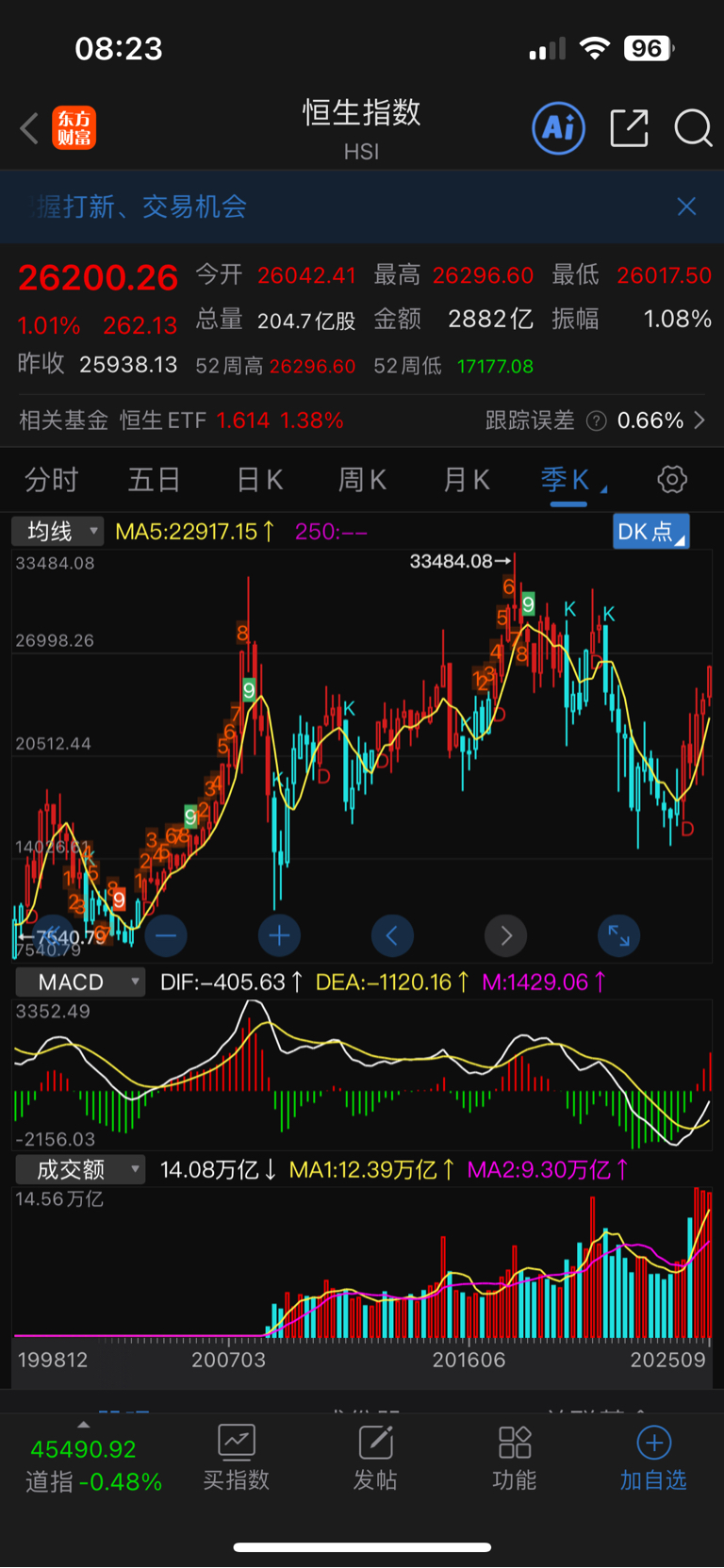The width and height of the screenshot is (724, 1568).
Task: Tap the back arrow icon
Action: pyautogui.click(x=29, y=128)
